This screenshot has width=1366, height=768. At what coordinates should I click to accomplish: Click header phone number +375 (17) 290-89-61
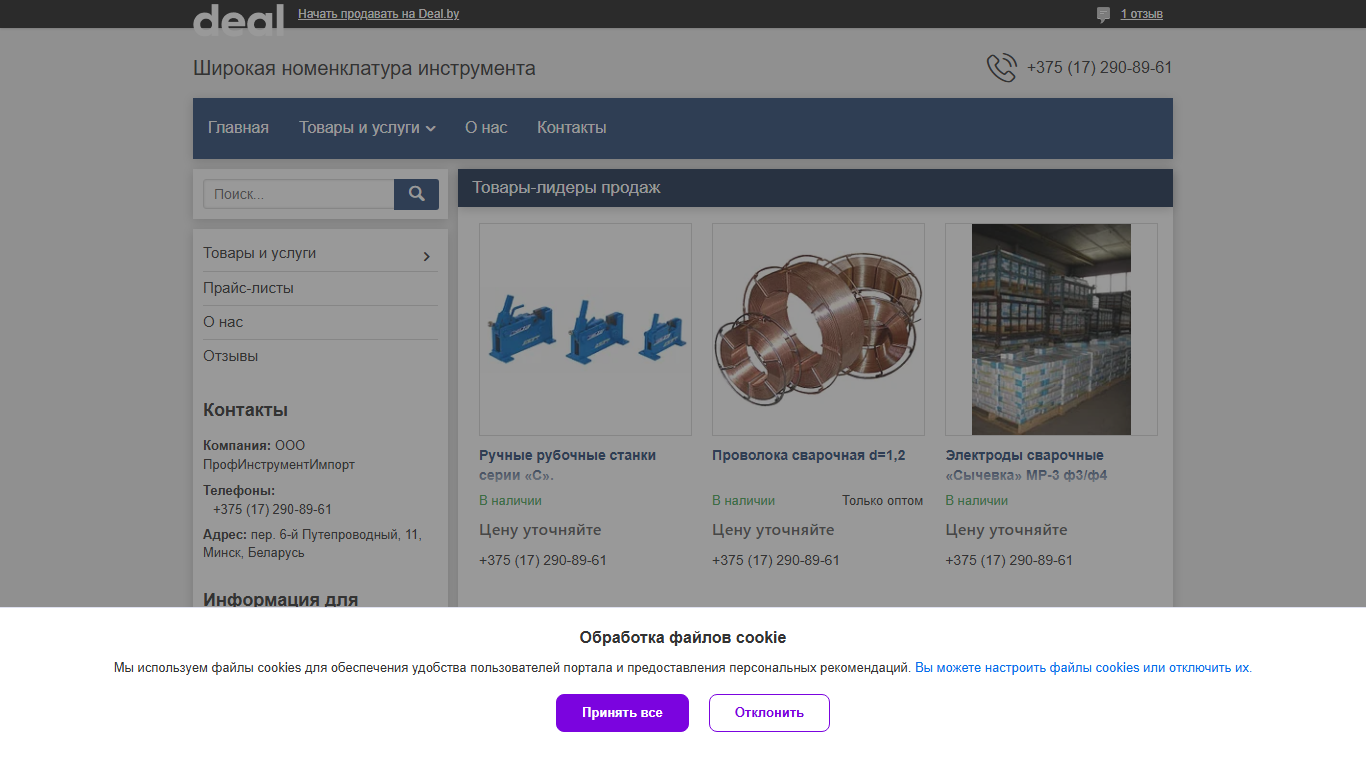pyautogui.click(x=1099, y=68)
